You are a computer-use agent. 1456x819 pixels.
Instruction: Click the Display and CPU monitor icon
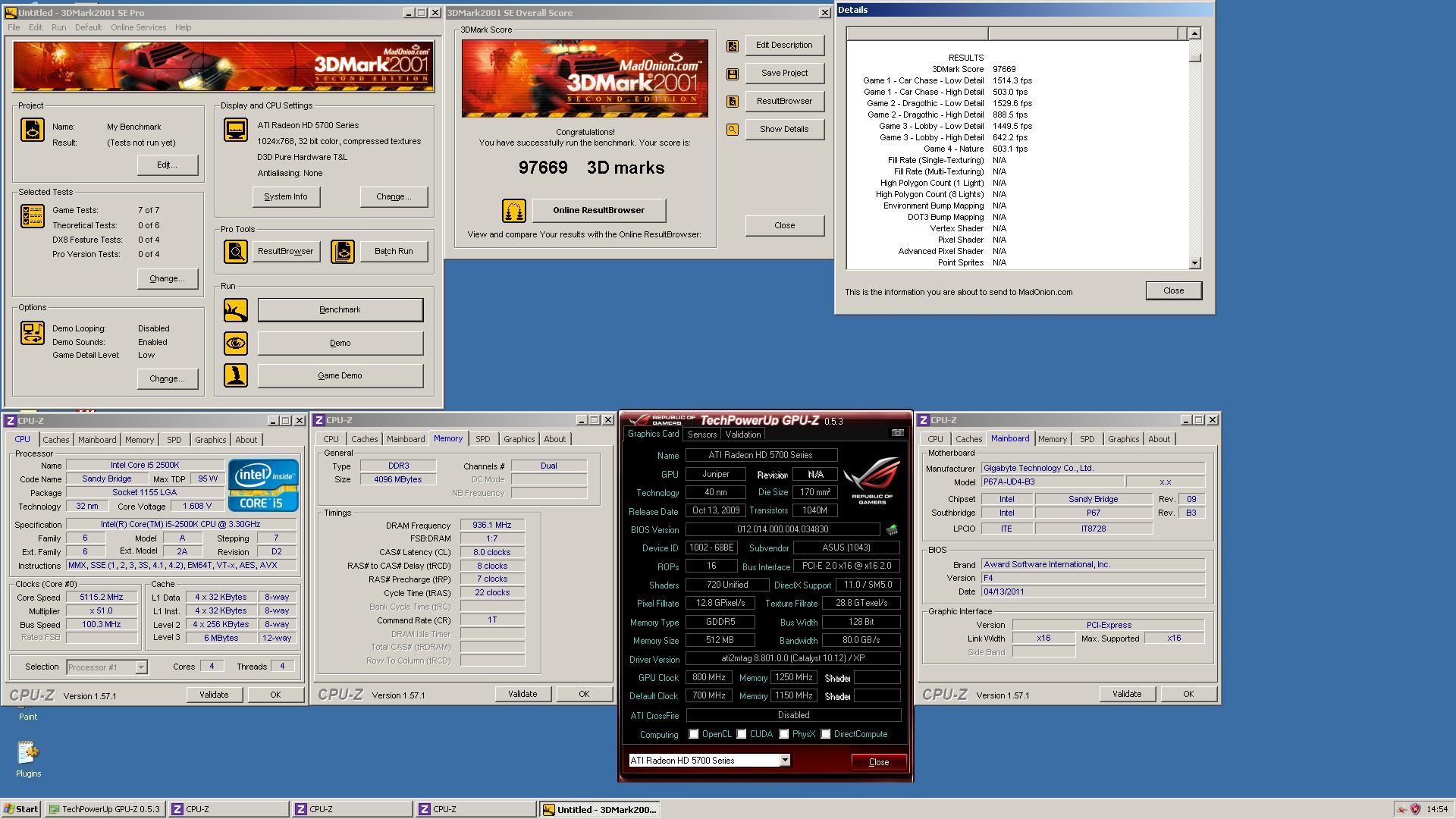pyautogui.click(x=235, y=130)
